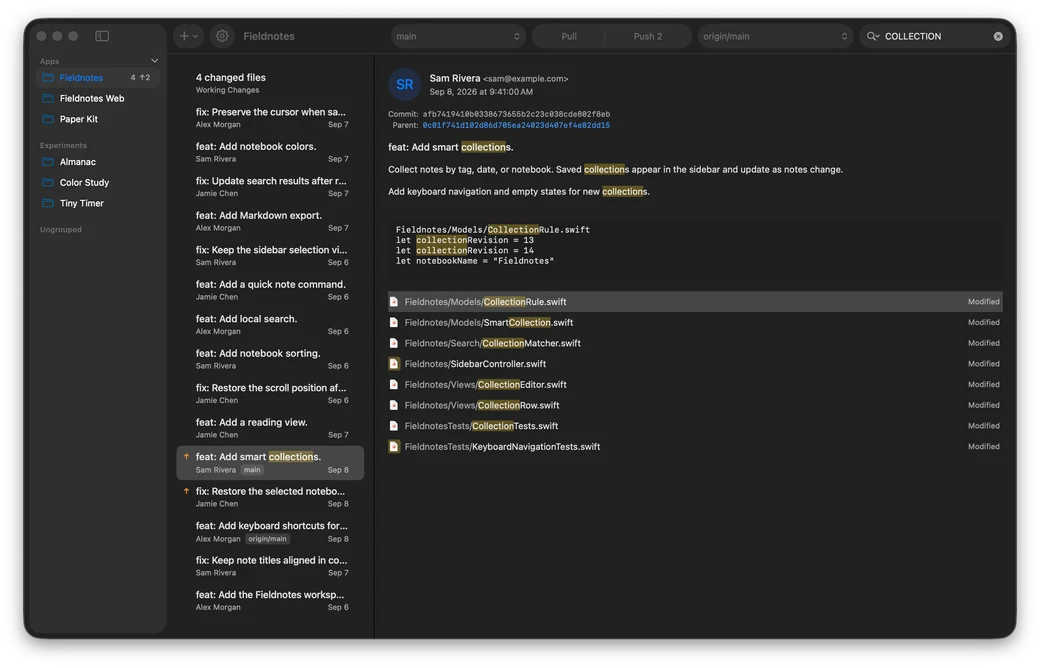Click the Fieldnotes folder icon in sidebar
1040x668 pixels.
click(x=48, y=78)
